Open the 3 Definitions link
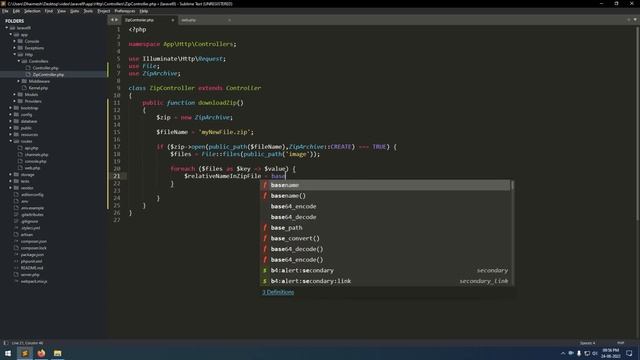This screenshot has width=640, height=360. [278, 292]
